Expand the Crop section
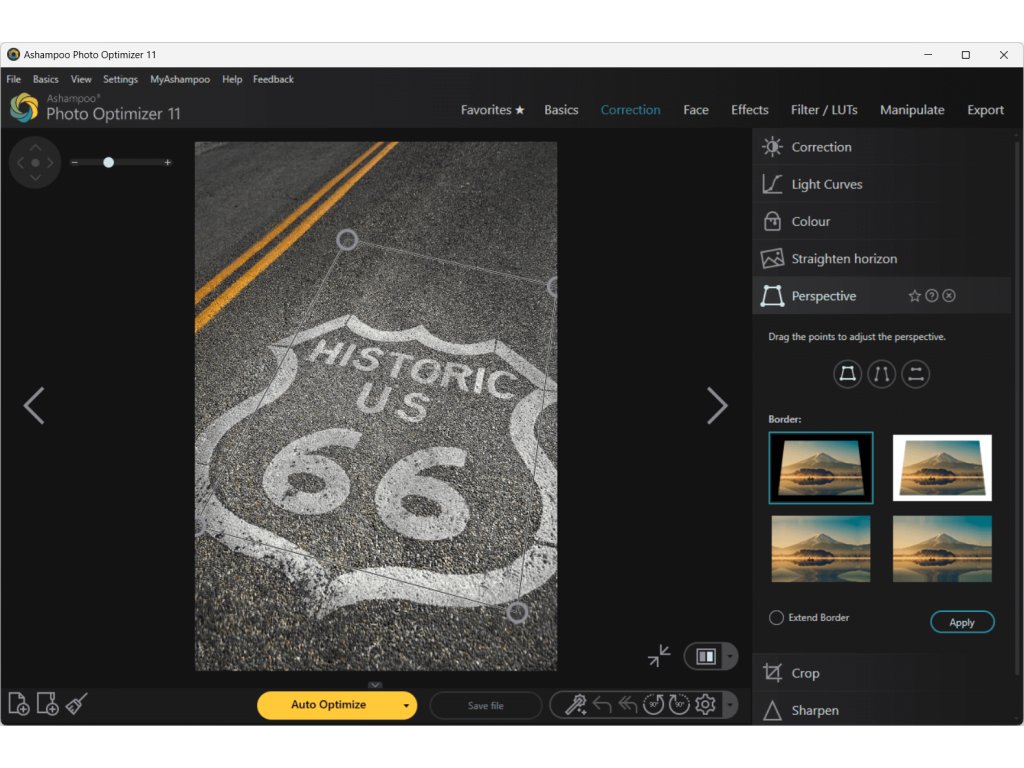Image resolution: width=1024 pixels, height=768 pixels. 805,673
